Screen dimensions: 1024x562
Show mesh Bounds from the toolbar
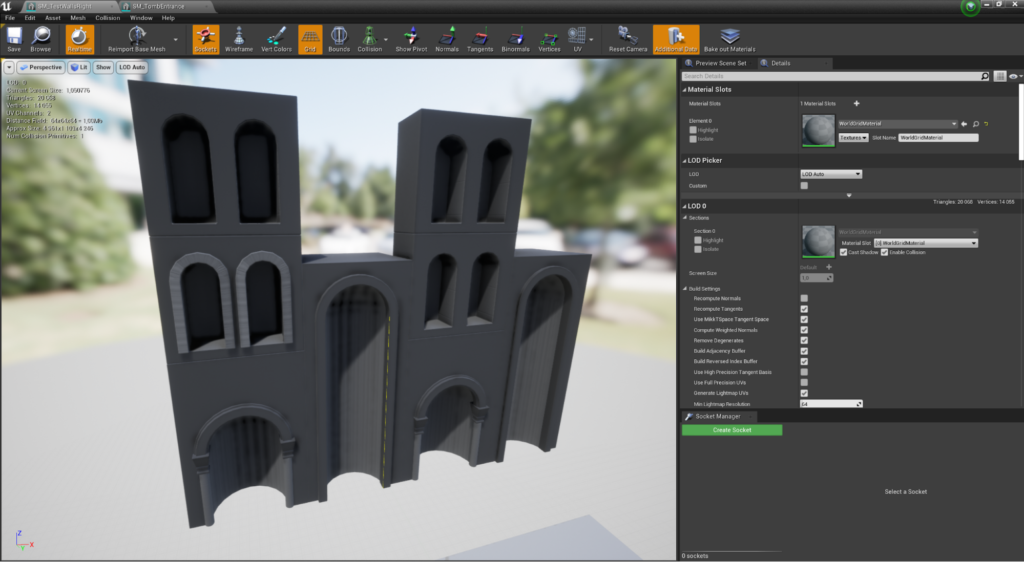point(339,38)
